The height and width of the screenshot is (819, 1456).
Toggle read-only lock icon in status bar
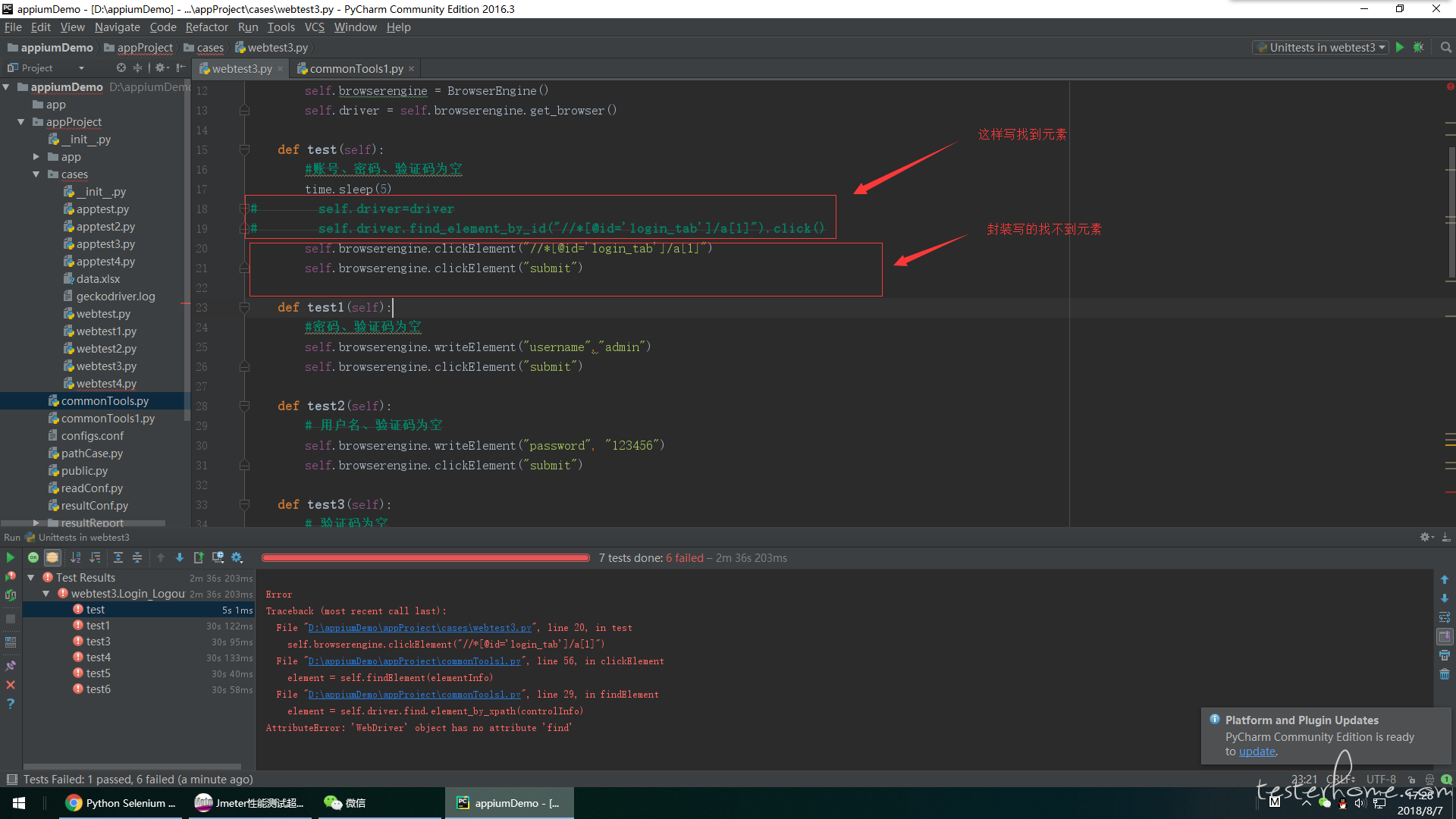coord(1412,780)
